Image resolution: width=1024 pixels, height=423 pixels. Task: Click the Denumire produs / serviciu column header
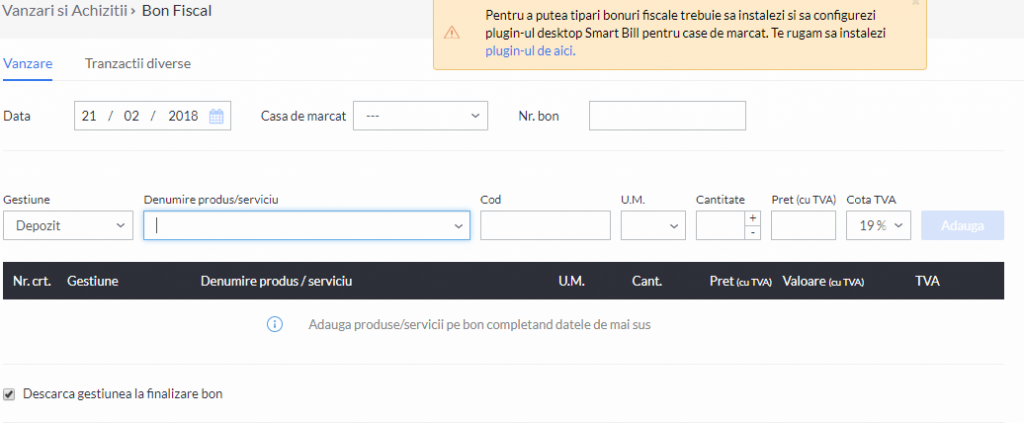276,281
